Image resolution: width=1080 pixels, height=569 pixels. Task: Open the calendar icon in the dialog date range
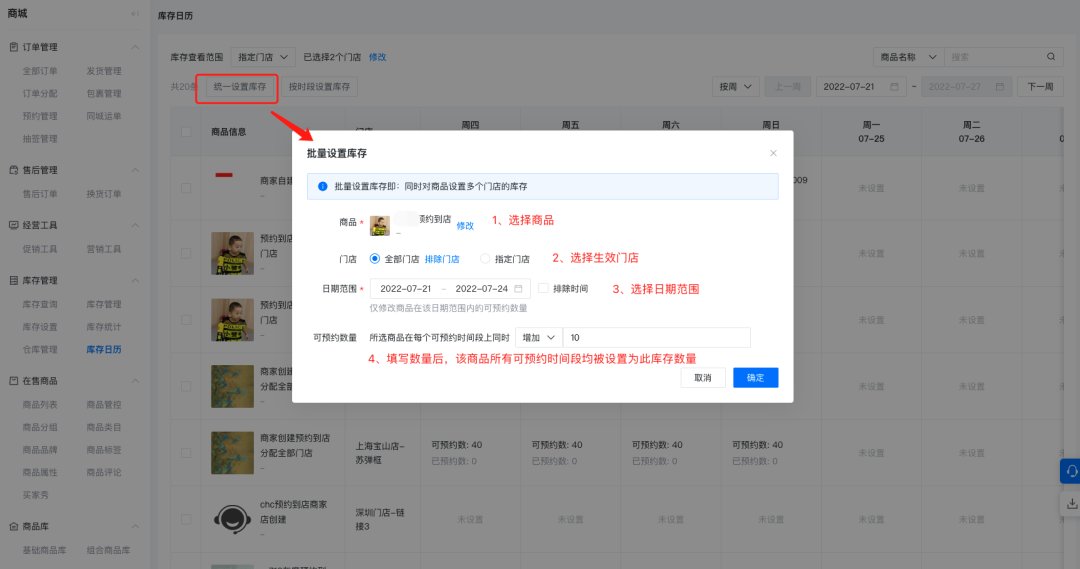click(518, 289)
